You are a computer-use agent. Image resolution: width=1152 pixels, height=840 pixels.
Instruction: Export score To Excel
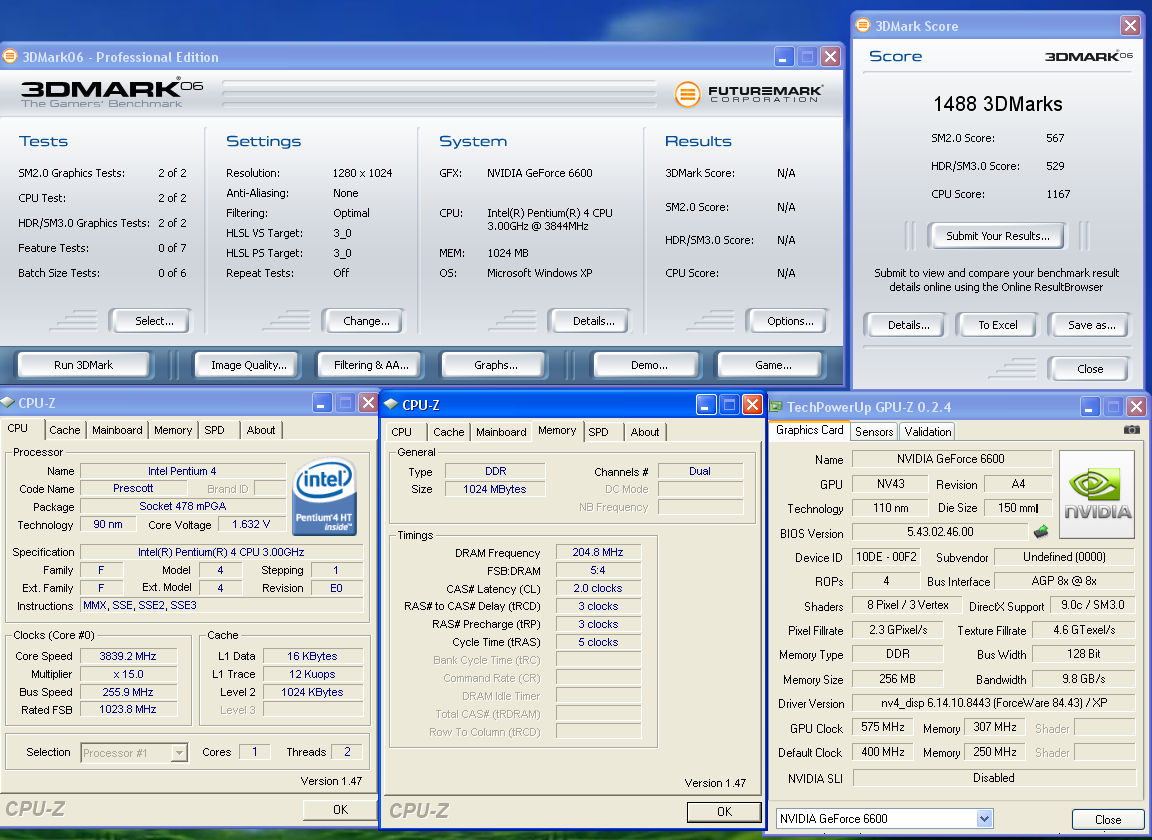[x=997, y=325]
